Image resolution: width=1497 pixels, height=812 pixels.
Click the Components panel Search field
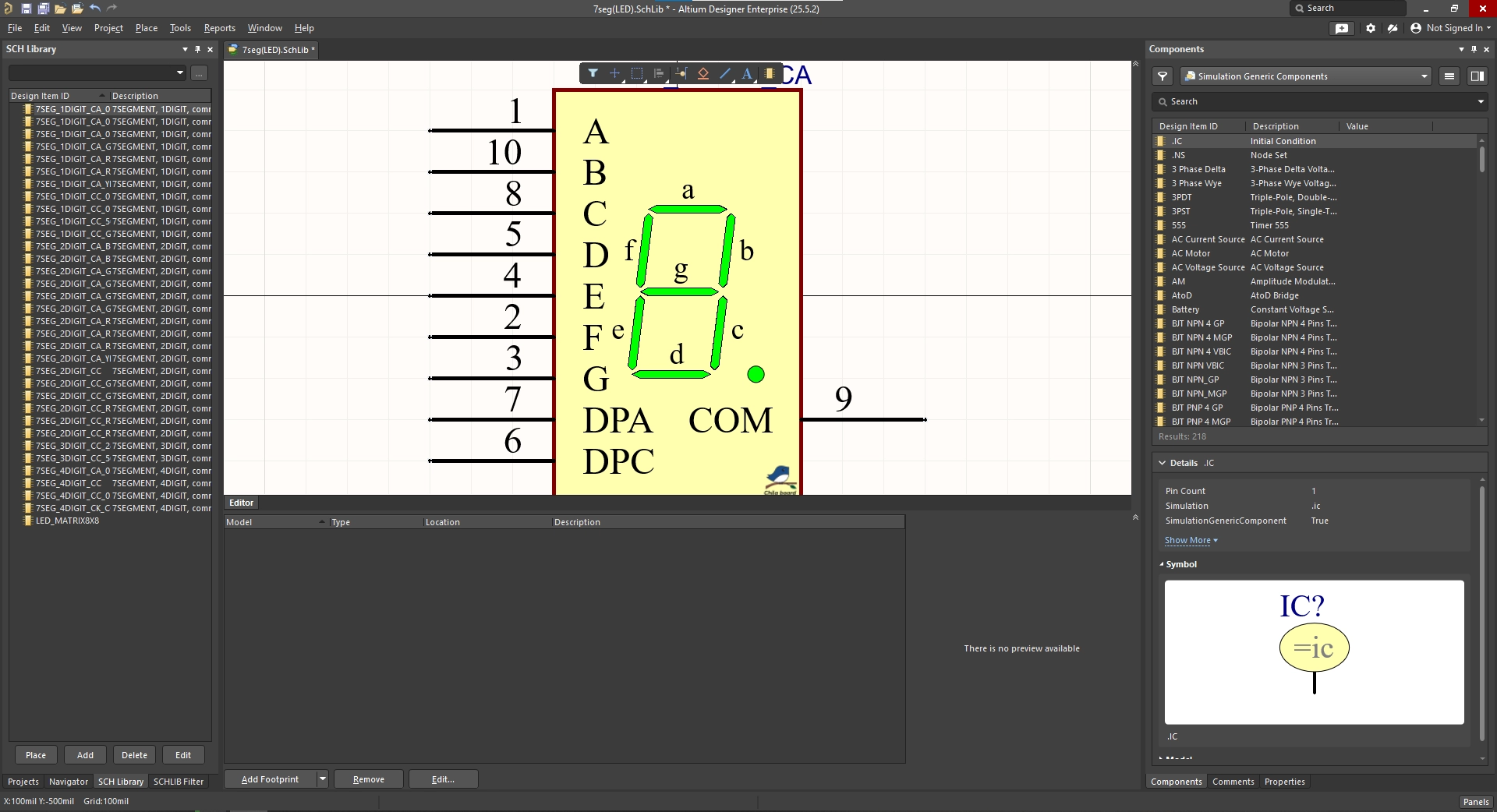coord(1318,101)
